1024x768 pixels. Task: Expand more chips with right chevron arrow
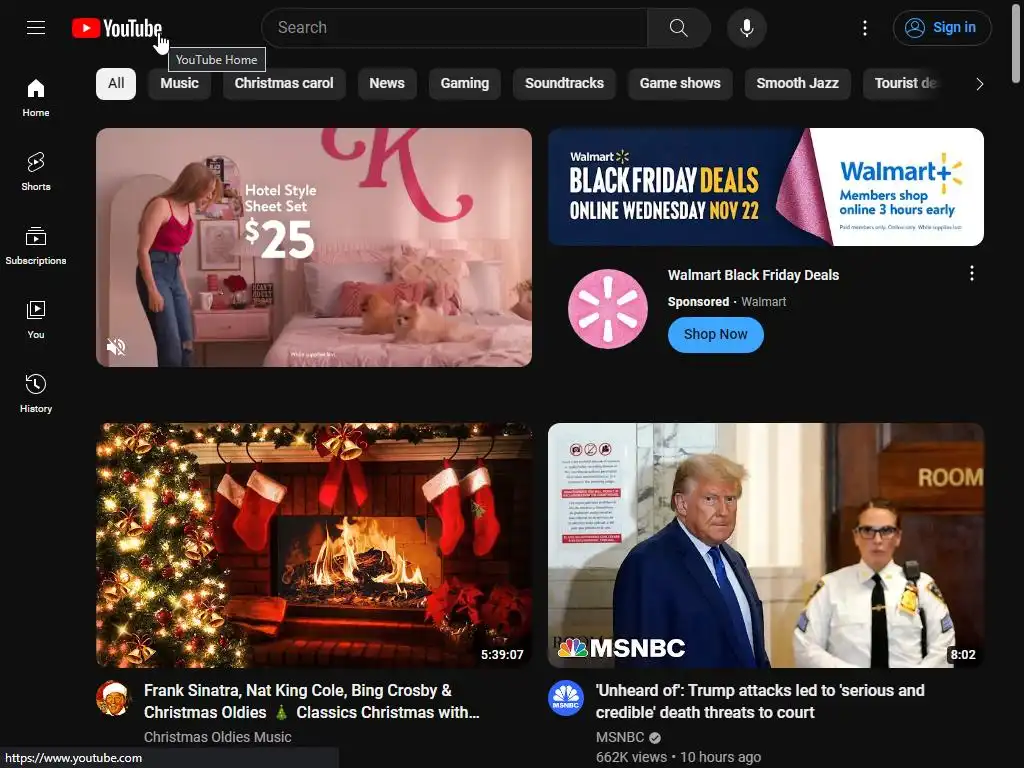(979, 84)
